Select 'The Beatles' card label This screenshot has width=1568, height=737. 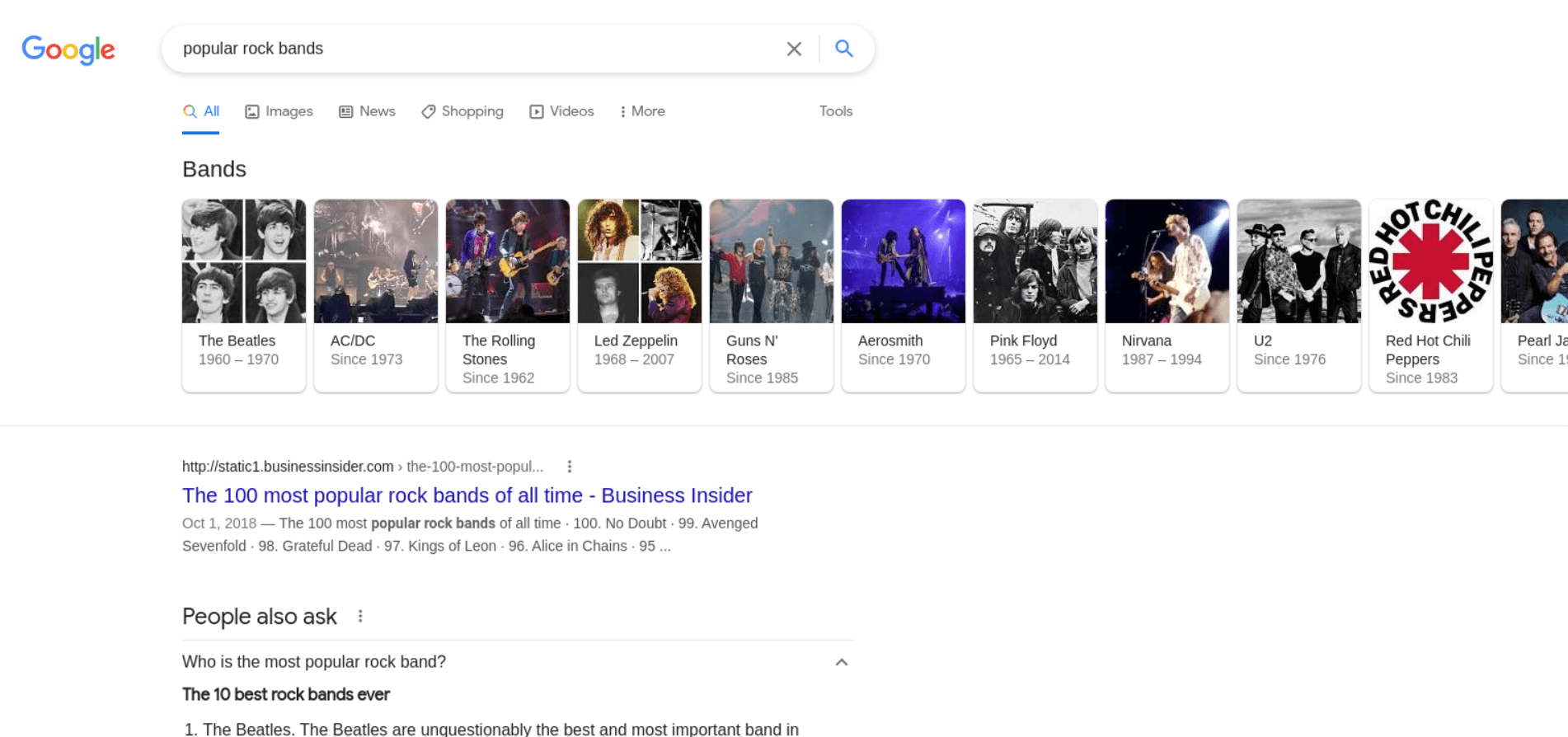(x=237, y=340)
